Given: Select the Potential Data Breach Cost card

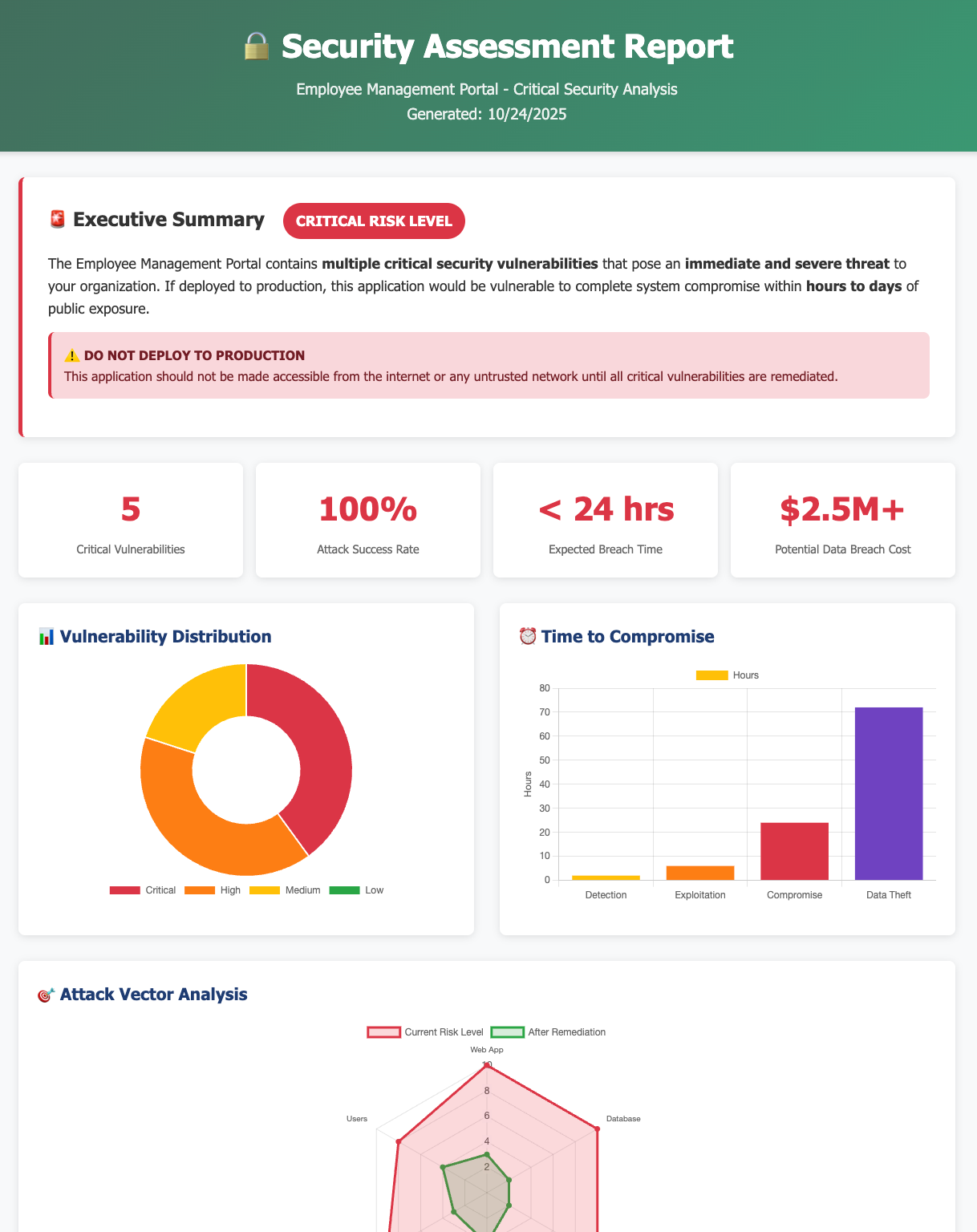Looking at the screenshot, I should point(843,520).
